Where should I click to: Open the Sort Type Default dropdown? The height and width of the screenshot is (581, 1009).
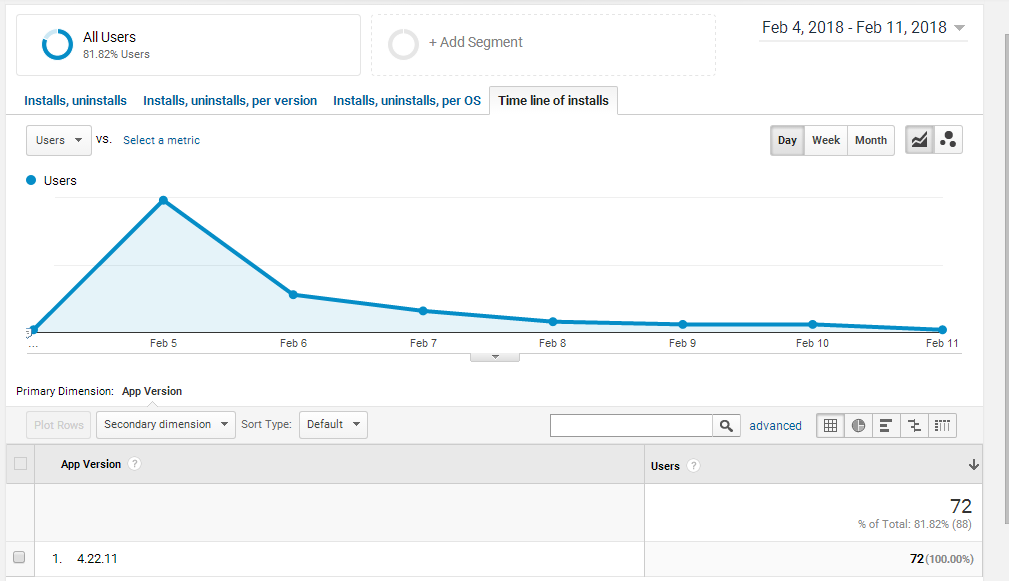coord(333,425)
